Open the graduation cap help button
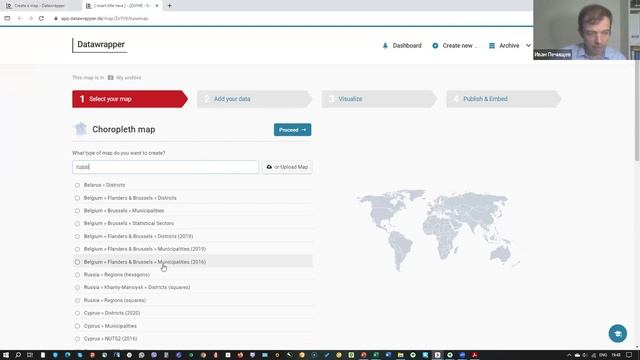Image resolution: width=640 pixels, height=360 pixels. (x=618, y=333)
